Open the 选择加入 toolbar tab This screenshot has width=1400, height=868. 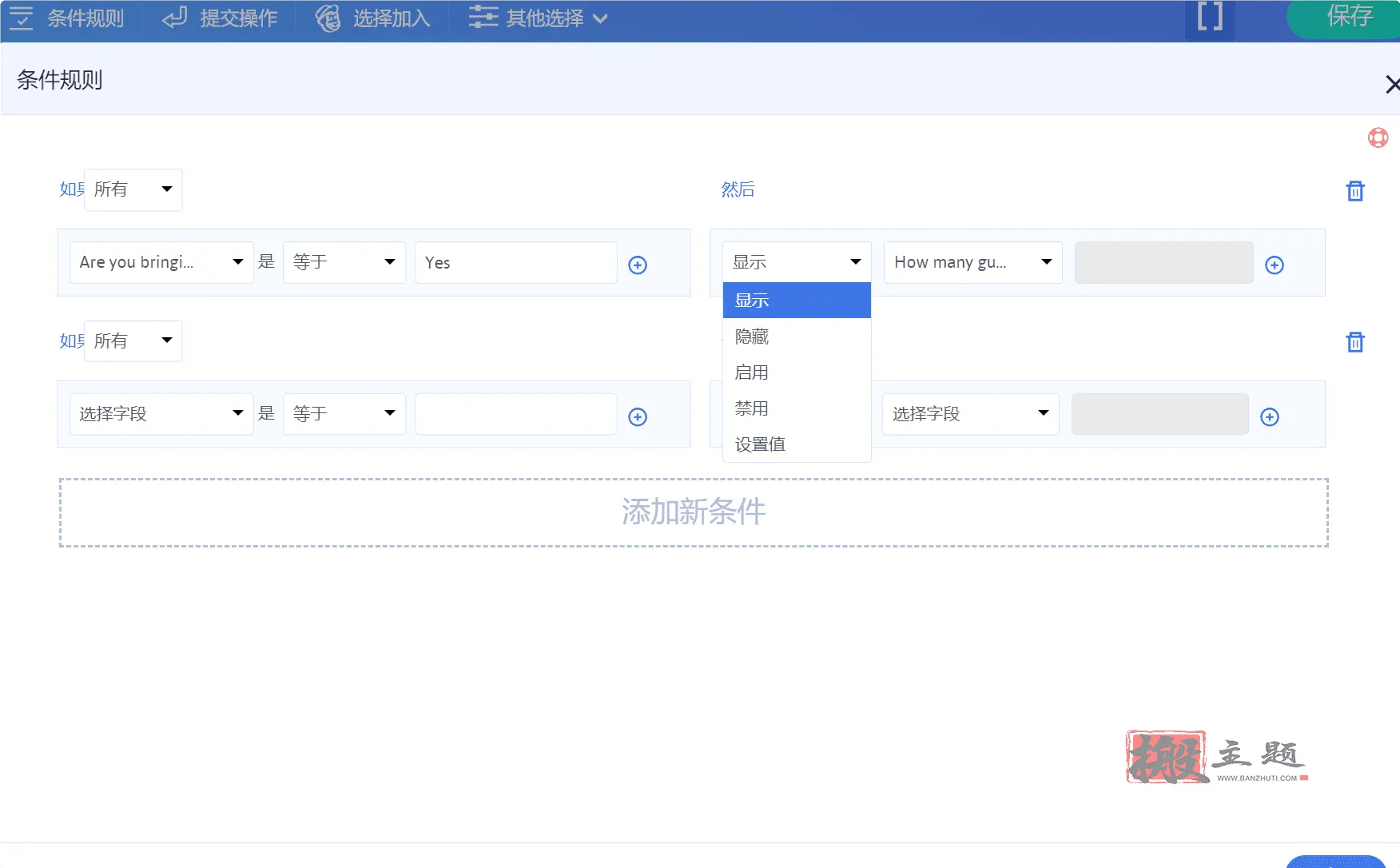tap(372, 18)
